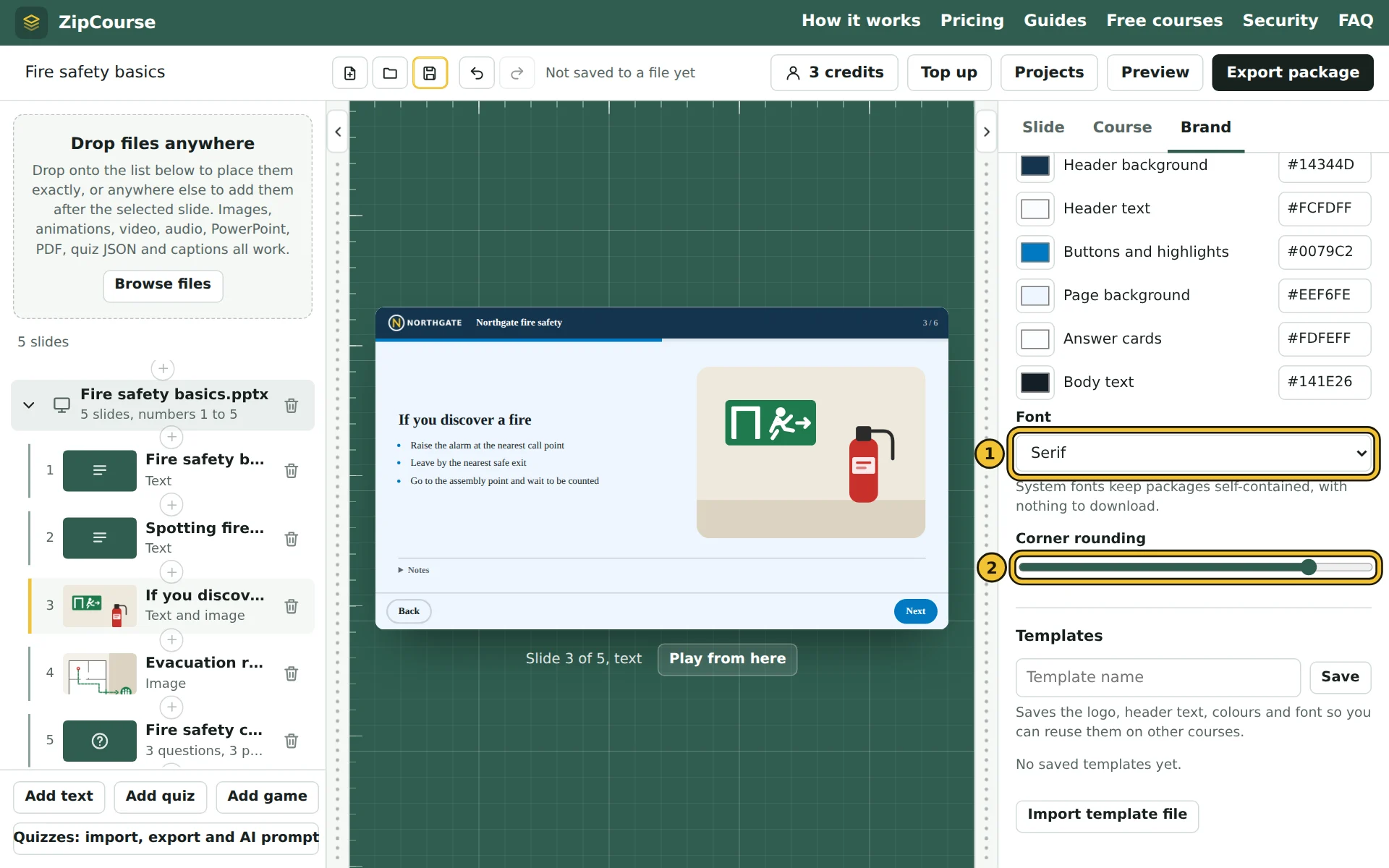Open the Font dropdown showing Serif
The height and width of the screenshot is (868, 1389).
point(1194,453)
